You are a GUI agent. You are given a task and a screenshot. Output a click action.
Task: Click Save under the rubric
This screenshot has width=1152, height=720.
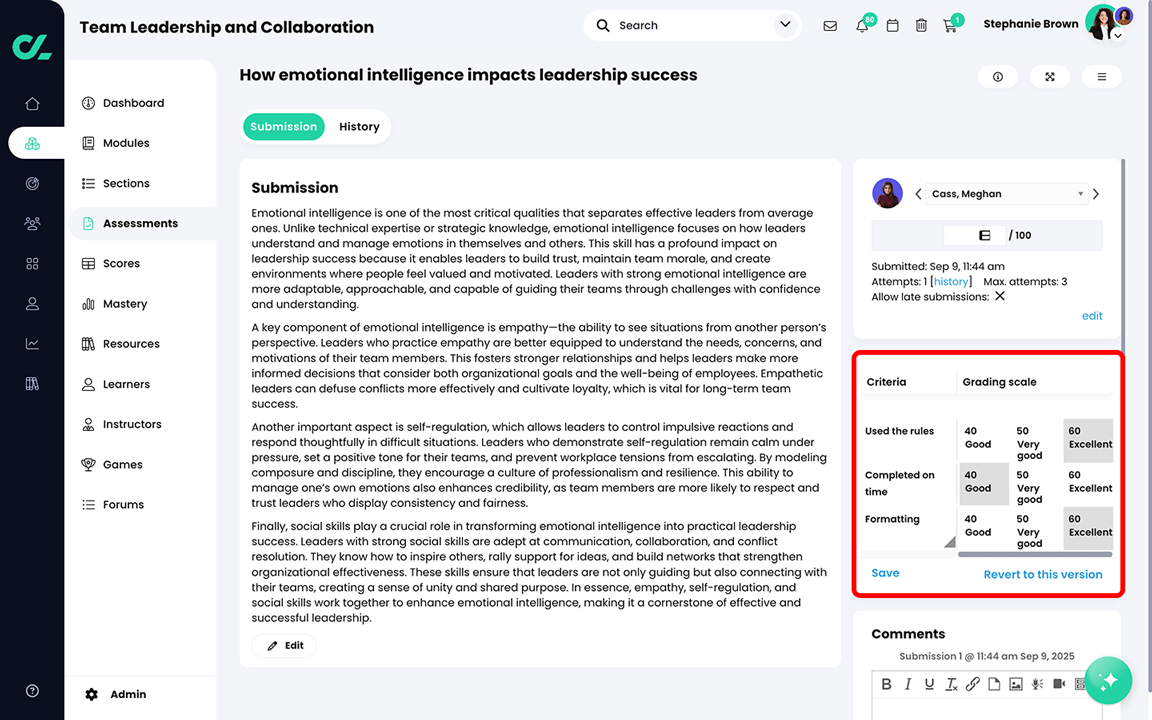tap(885, 573)
